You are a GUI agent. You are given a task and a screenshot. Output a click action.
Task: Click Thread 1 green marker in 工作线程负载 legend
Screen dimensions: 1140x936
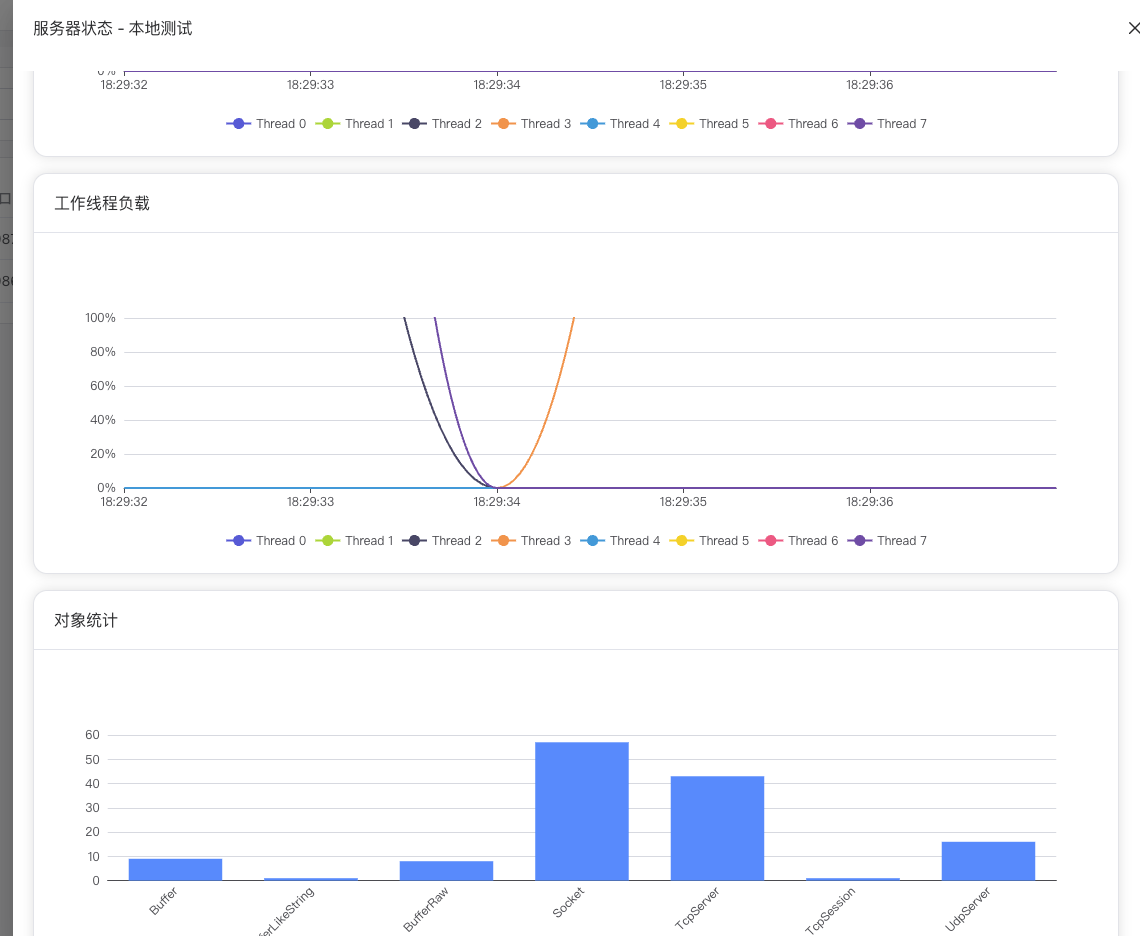(x=328, y=541)
